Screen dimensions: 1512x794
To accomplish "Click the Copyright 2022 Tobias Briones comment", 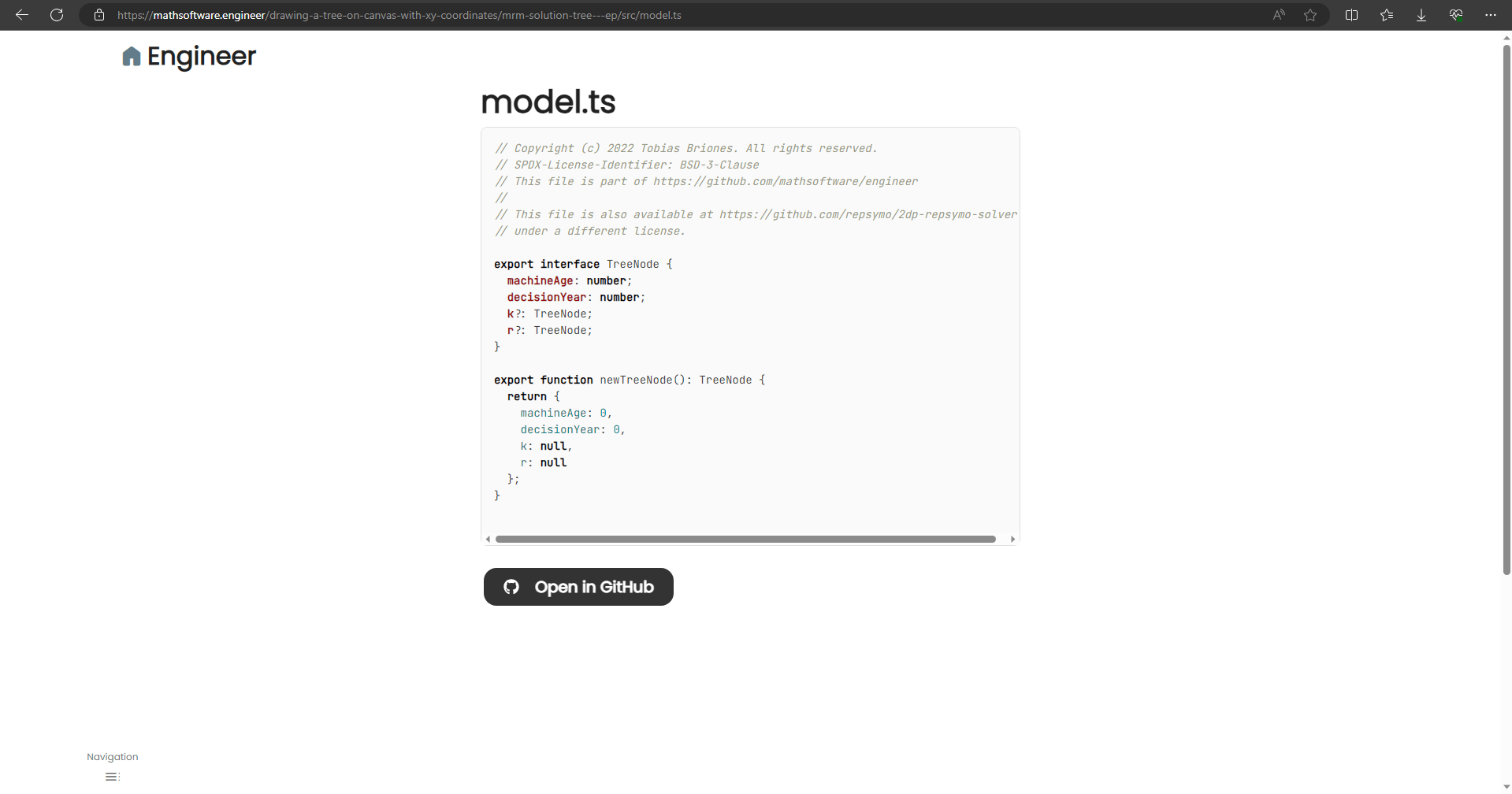I will (685, 148).
